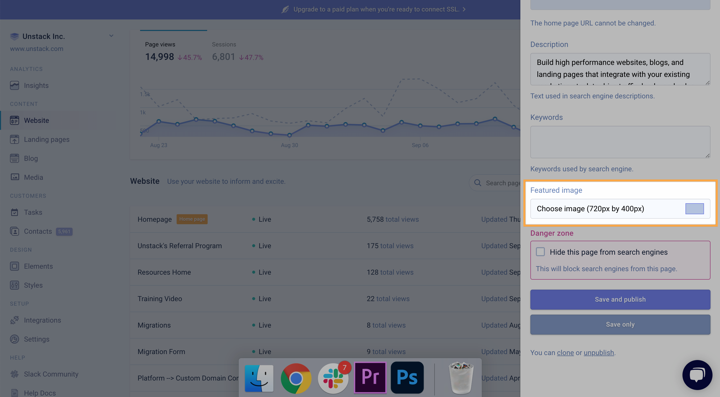Click the Keywords text area

coord(620,142)
